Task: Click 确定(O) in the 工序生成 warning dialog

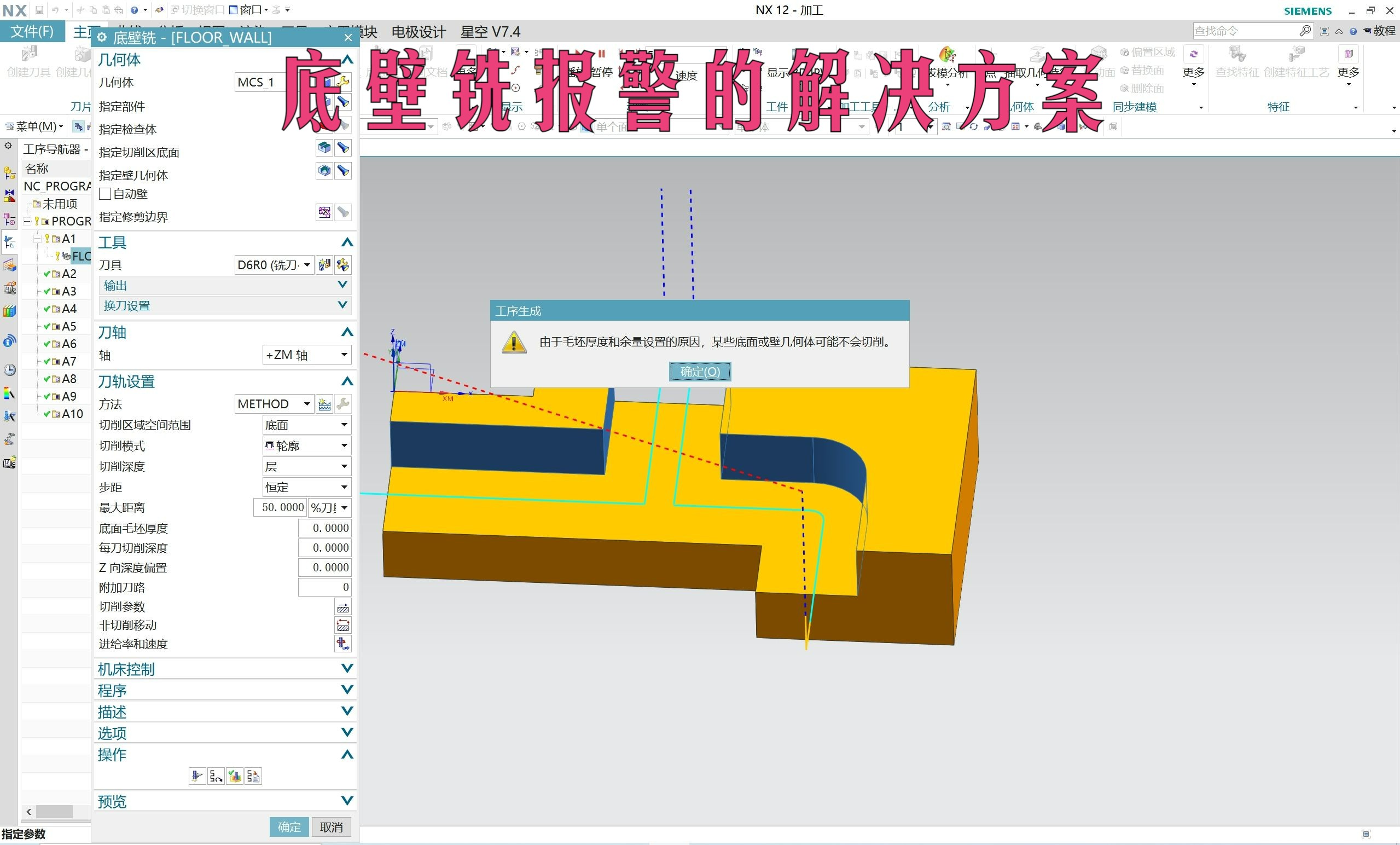Action: 699,372
